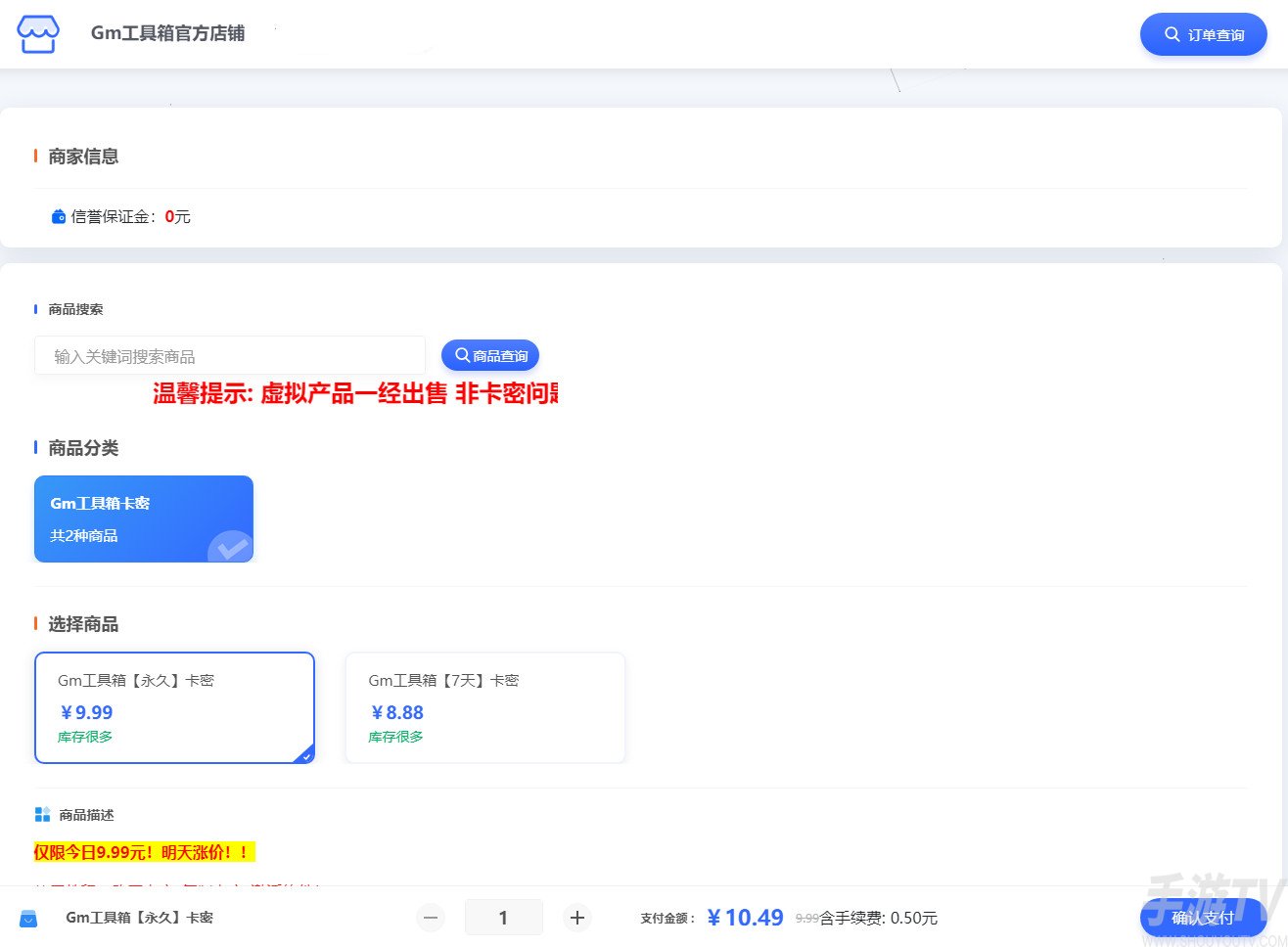Click the checkmark badge on Gm工具箱卡密 category
Screen dimensions: 1288x947
[x=231, y=548]
